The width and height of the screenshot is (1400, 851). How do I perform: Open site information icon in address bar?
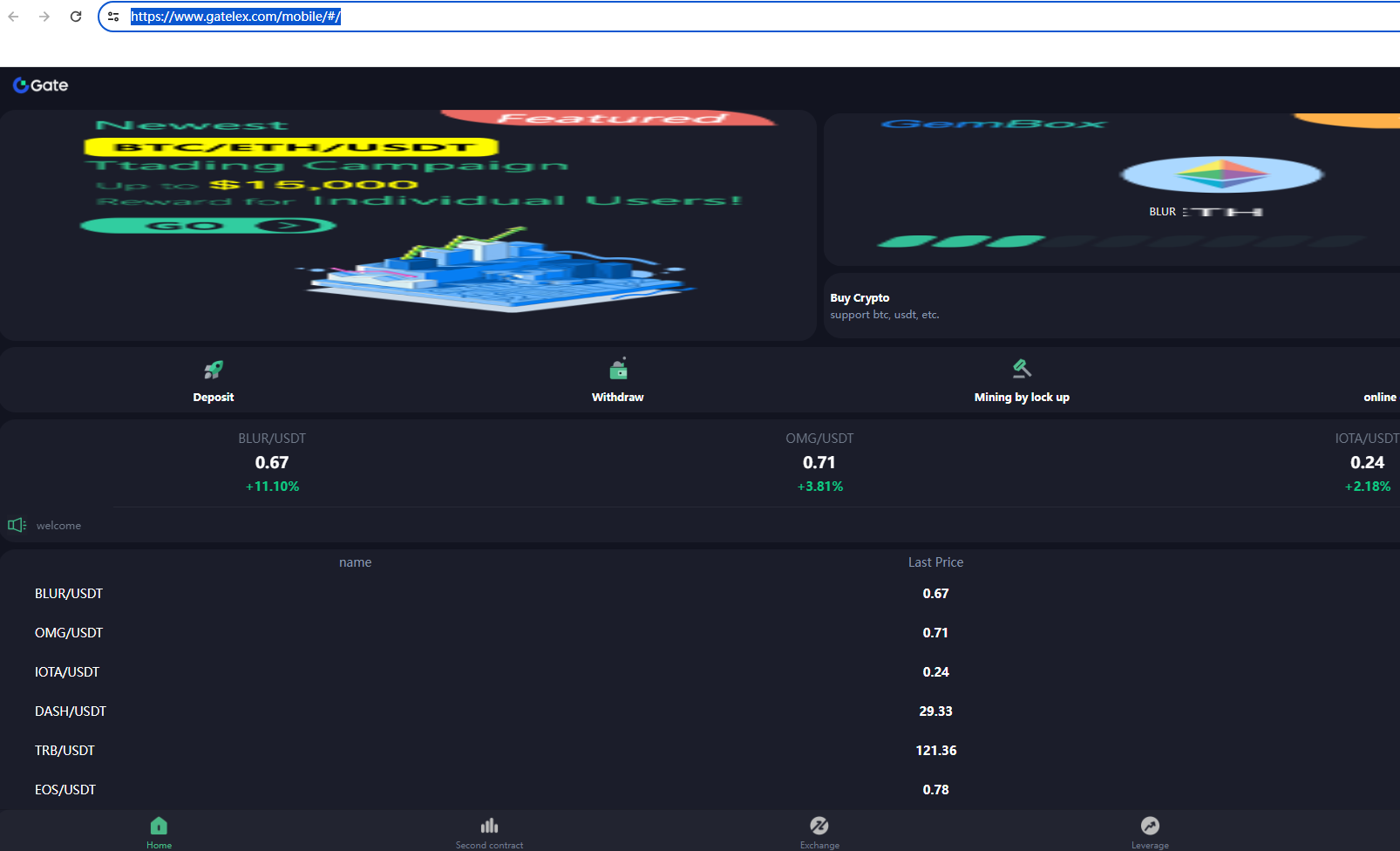[x=113, y=17]
